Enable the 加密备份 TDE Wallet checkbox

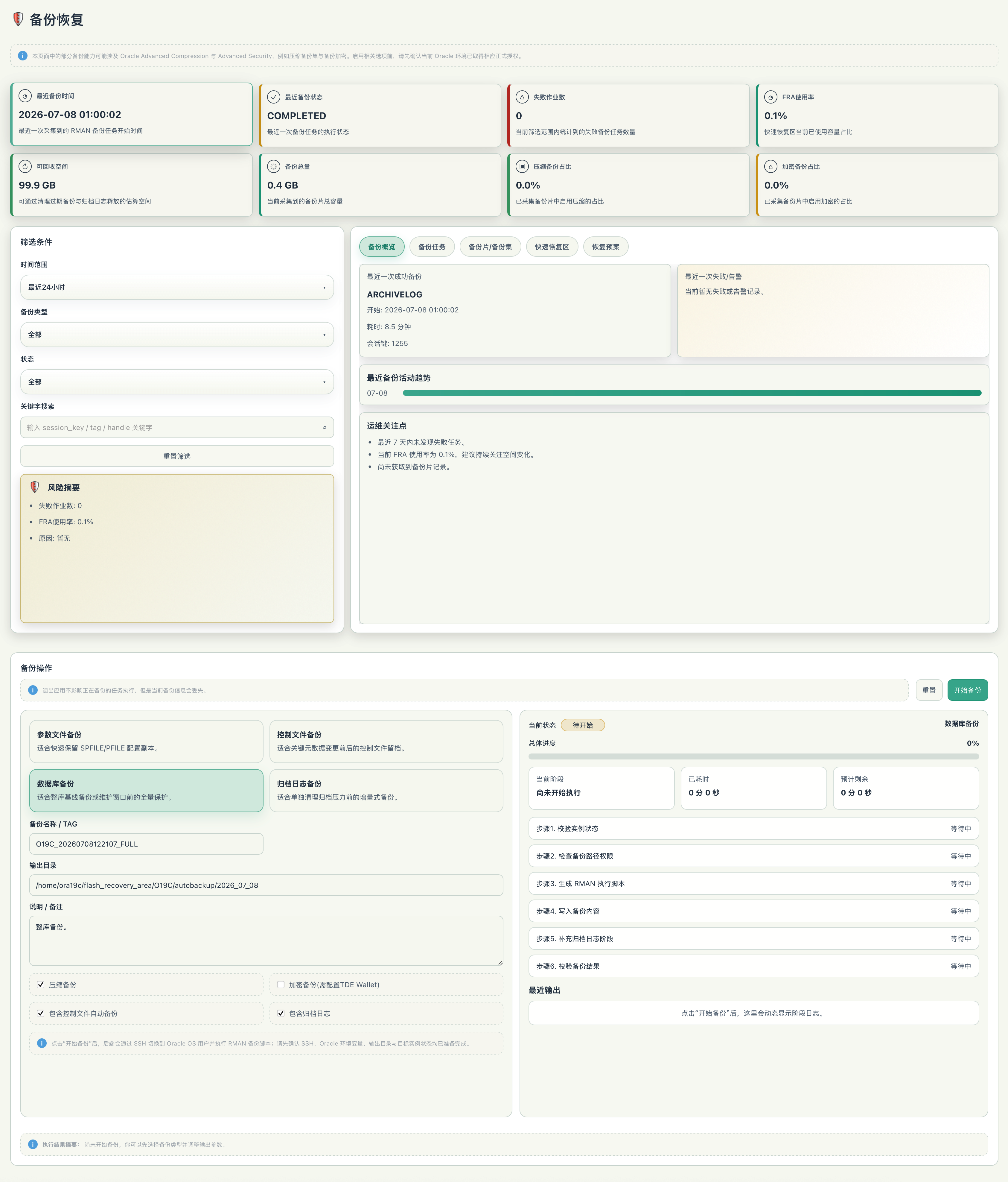pos(281,984)
